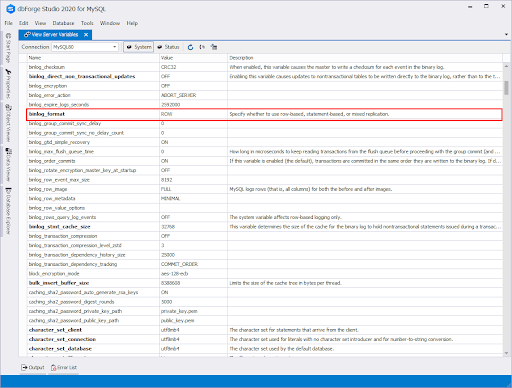The height and width of the screenshot is (388, 512).
Task: Open the Connection combo box dropdown
Action: click(x=114, y=47)
